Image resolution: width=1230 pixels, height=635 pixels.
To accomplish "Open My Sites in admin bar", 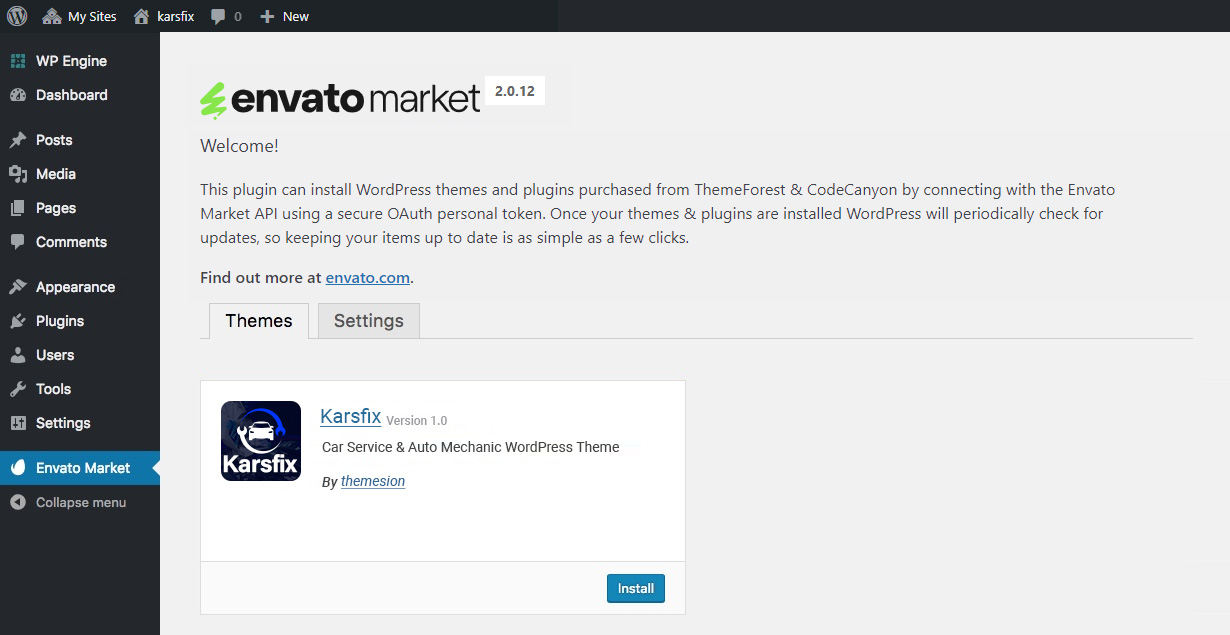I will click(x=80, y=16).
